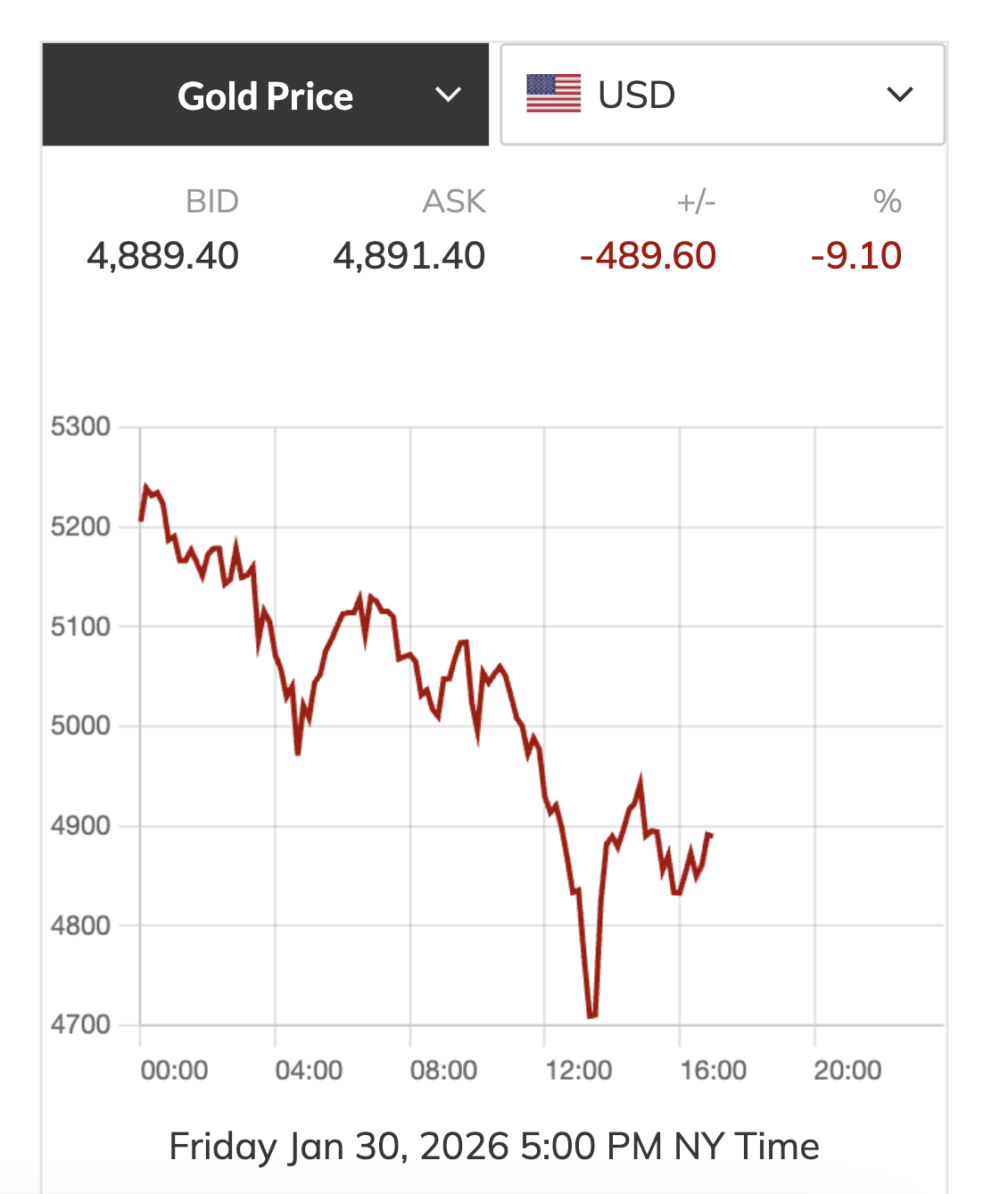Click the +/- column label
Screen dimensions: 1008x1194
[x=696, y=202]
